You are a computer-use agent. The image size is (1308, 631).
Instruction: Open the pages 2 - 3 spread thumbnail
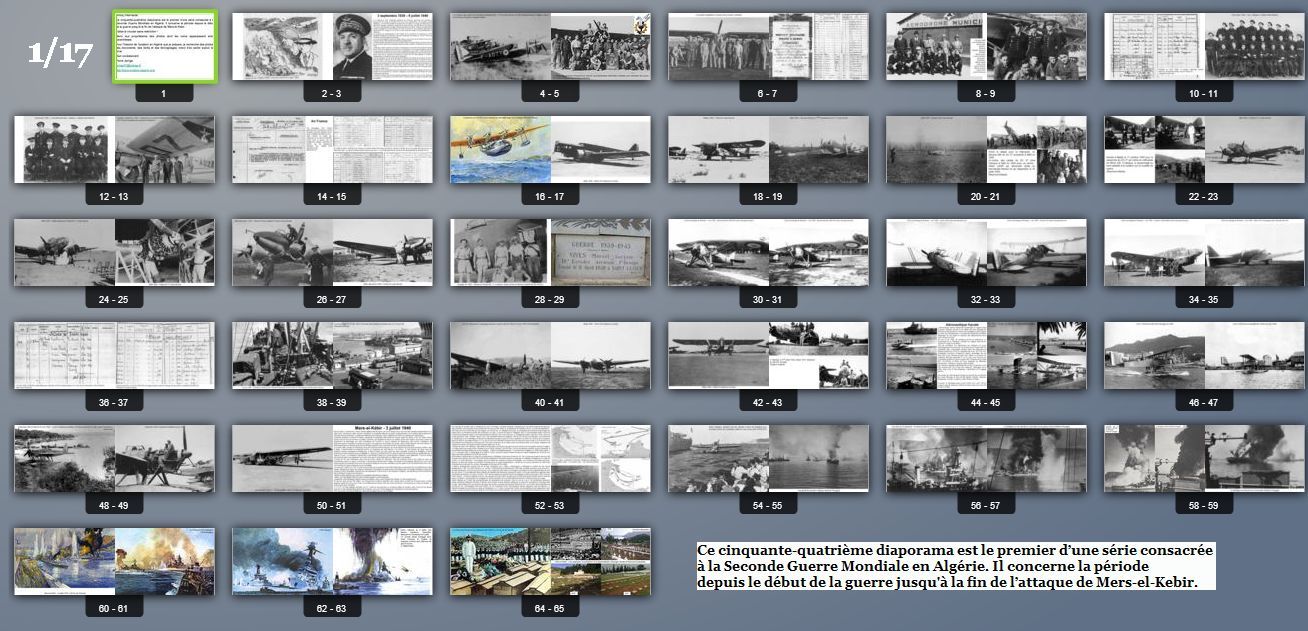[x=332, y=47]
